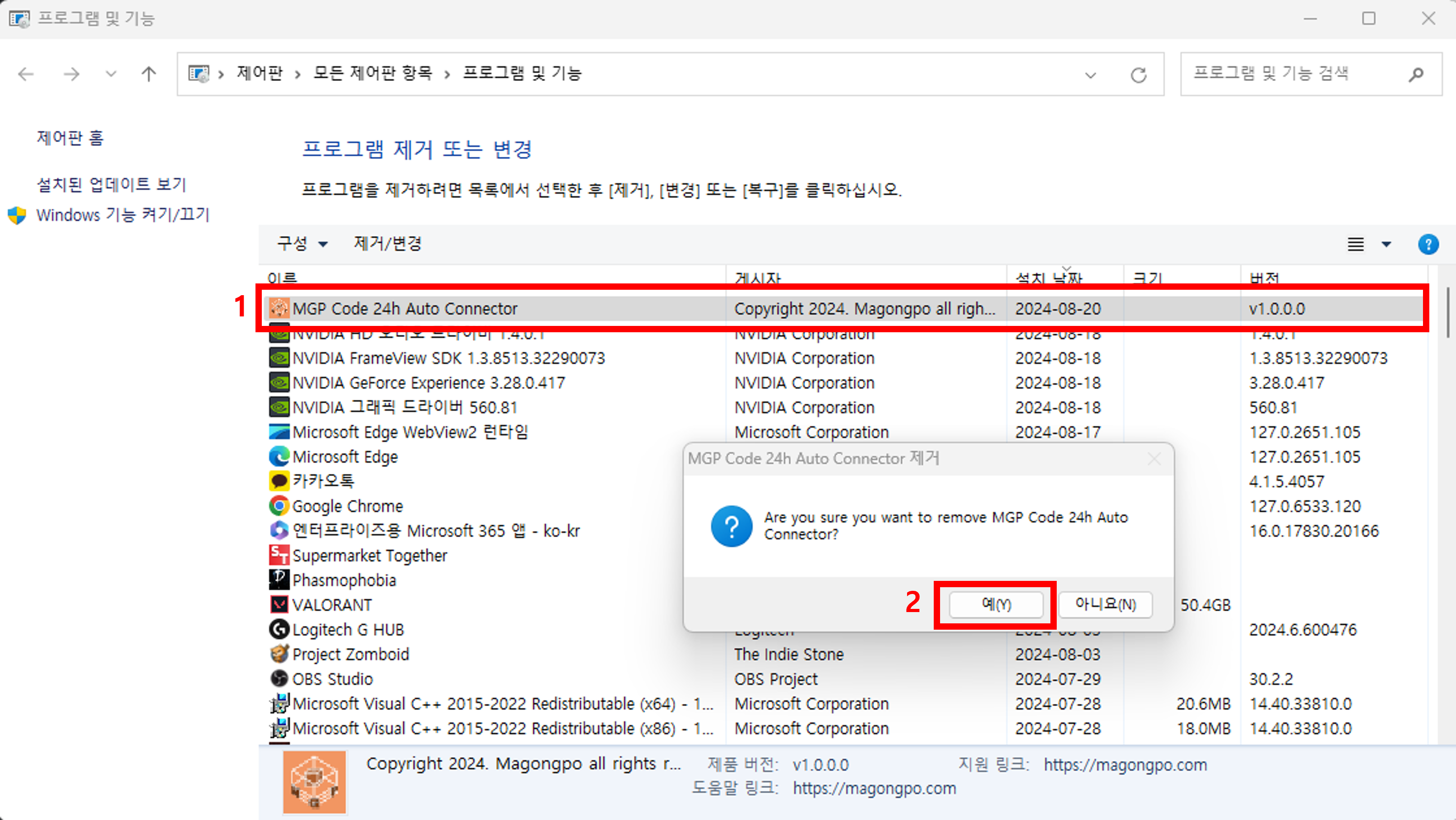The image size is (1456, 820).
Task: Open 설치된 업데이트 보기 link
Action: tap(111, 184)
